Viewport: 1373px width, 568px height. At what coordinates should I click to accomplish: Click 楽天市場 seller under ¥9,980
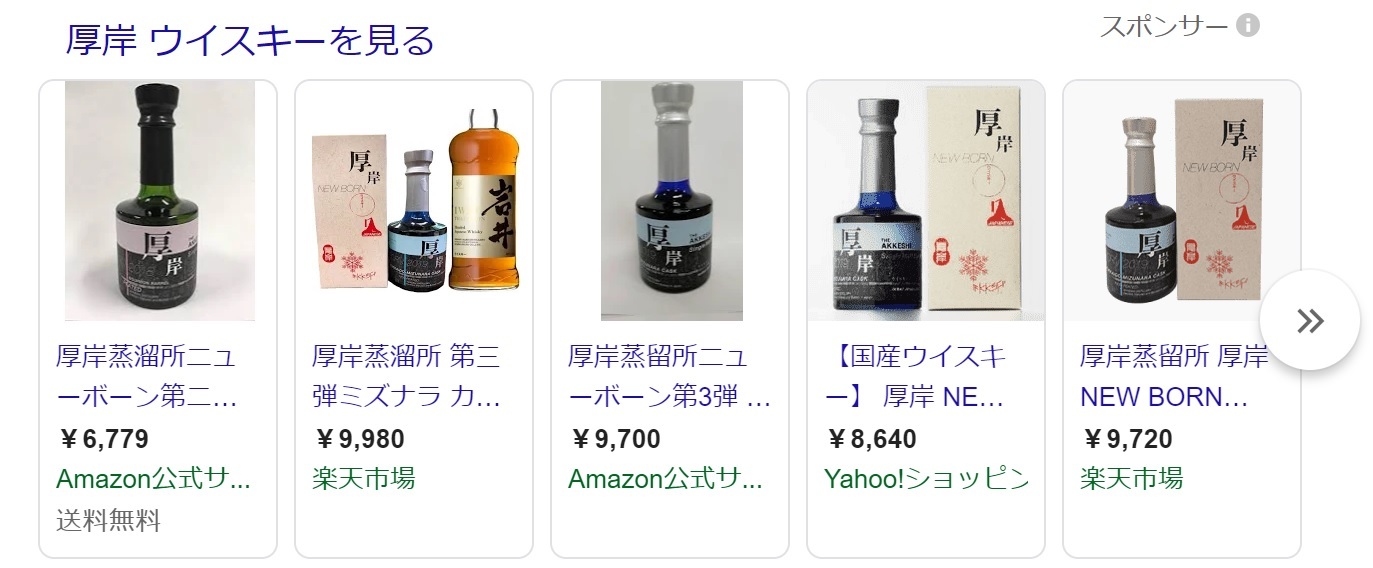(363, 479)
